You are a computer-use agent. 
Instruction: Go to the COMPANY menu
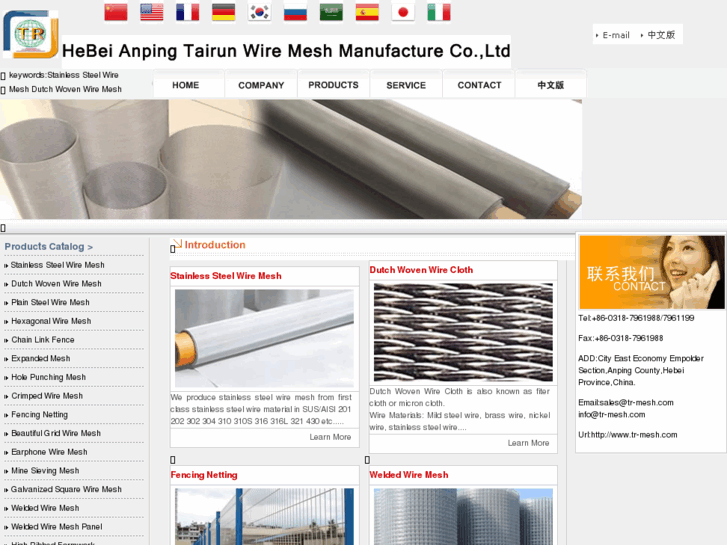[x=261, y=85]
